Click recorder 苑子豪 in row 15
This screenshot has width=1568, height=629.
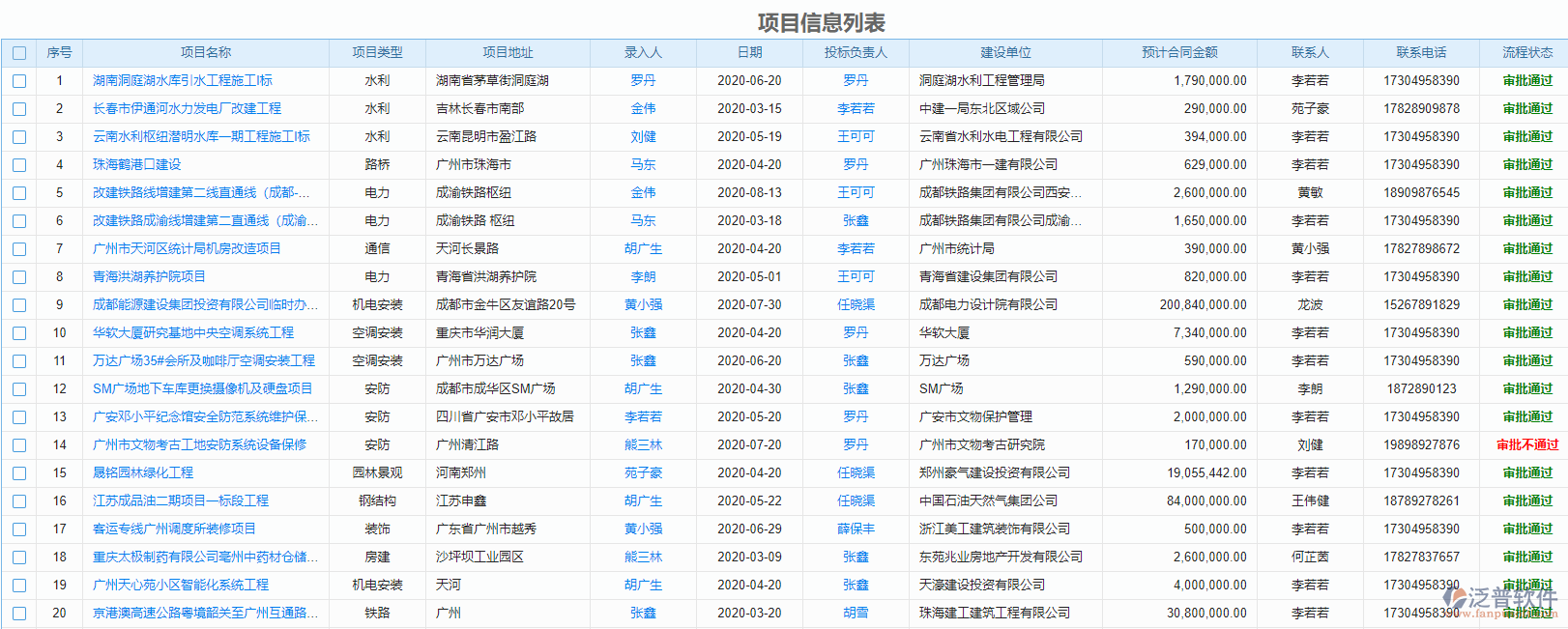[643, 473]
